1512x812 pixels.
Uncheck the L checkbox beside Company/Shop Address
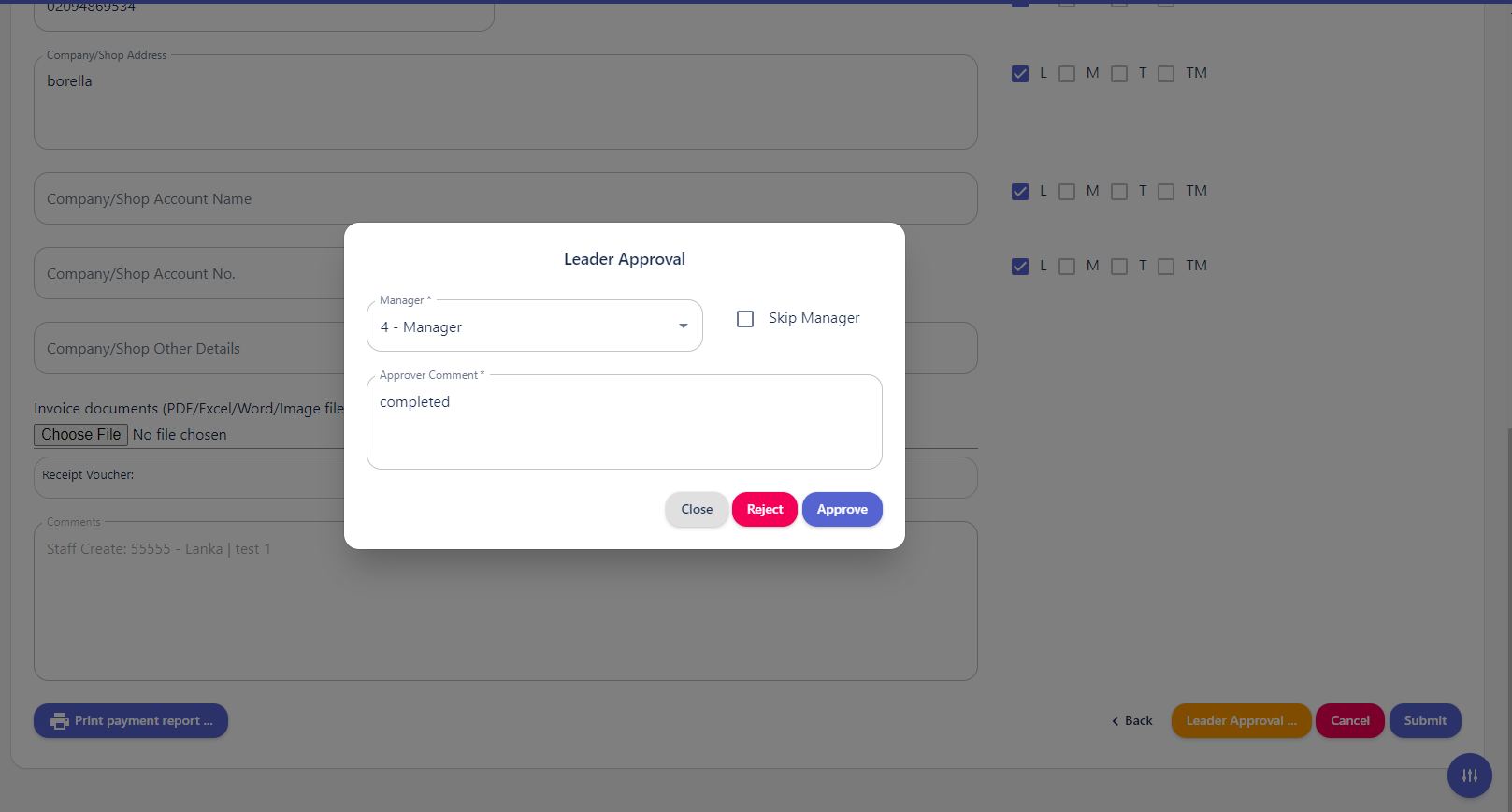1020,74
